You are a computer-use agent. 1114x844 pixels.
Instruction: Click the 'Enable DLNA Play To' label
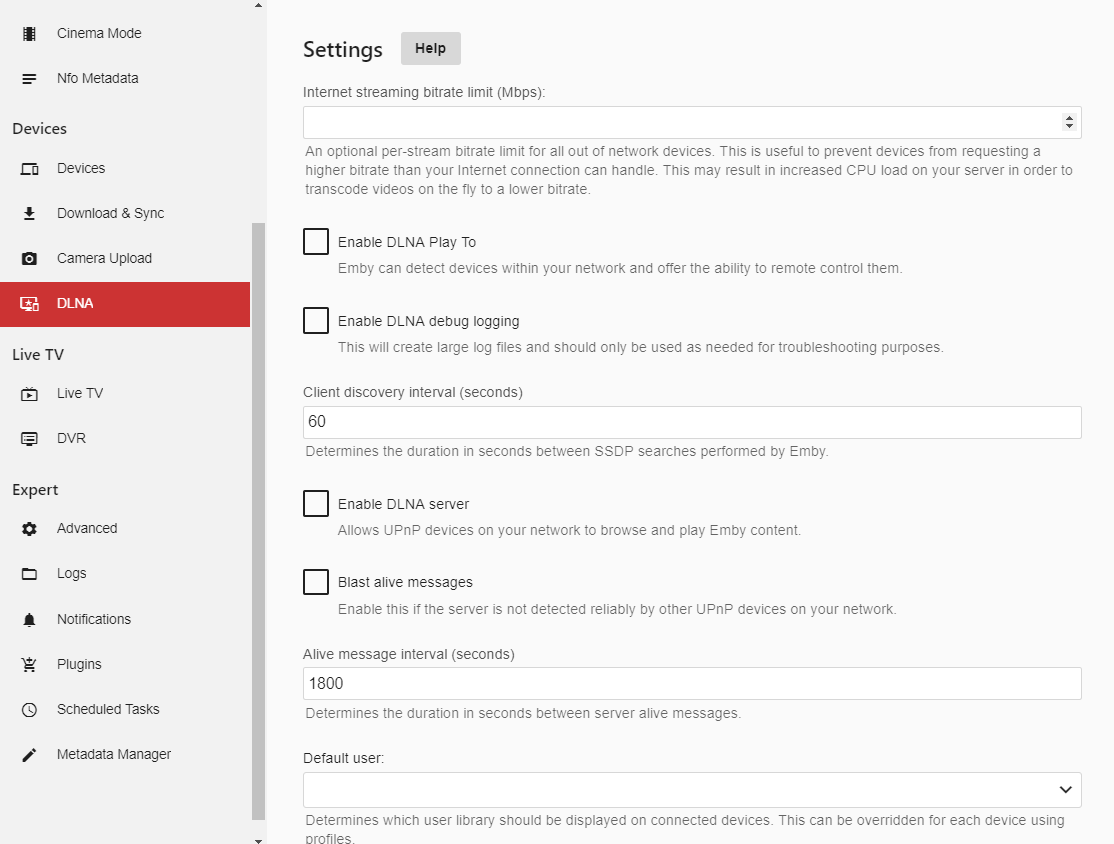407,242
